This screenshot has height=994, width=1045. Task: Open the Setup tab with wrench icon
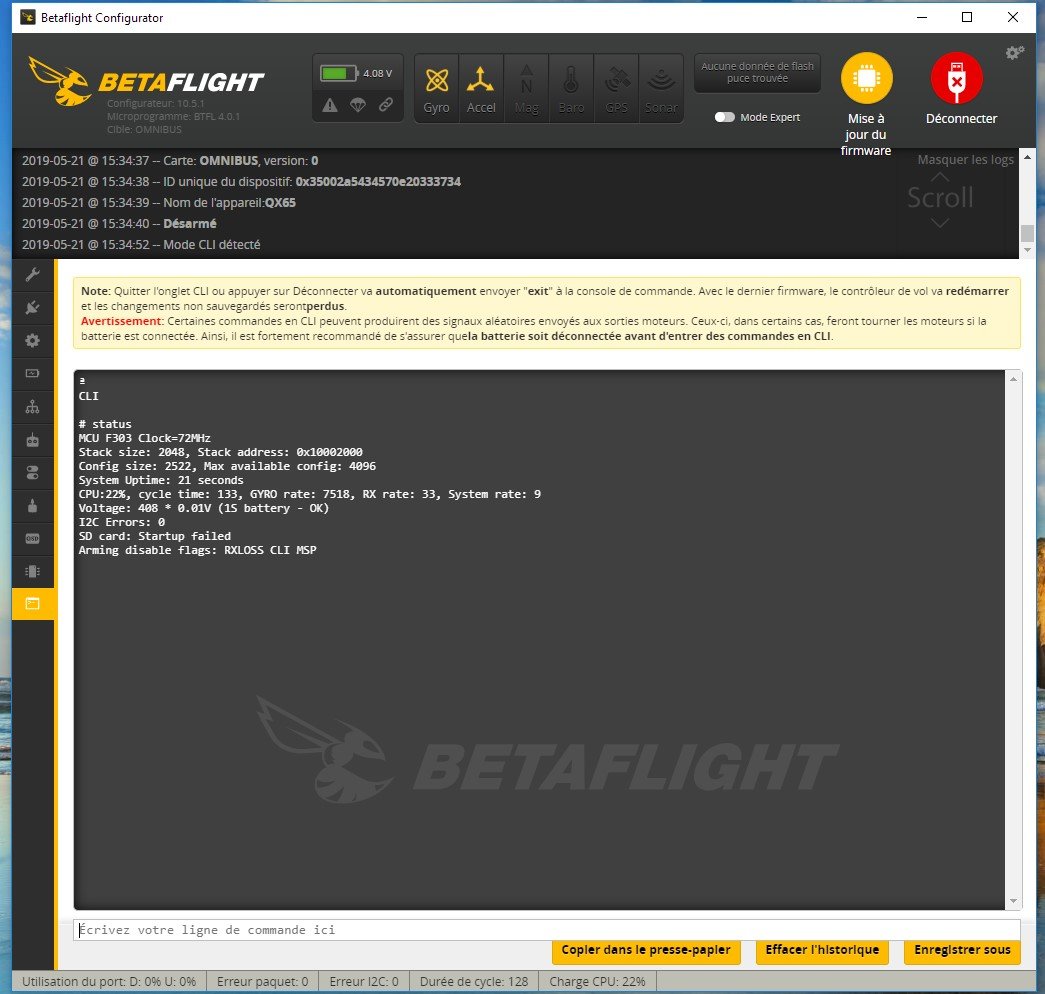[32, 276]
